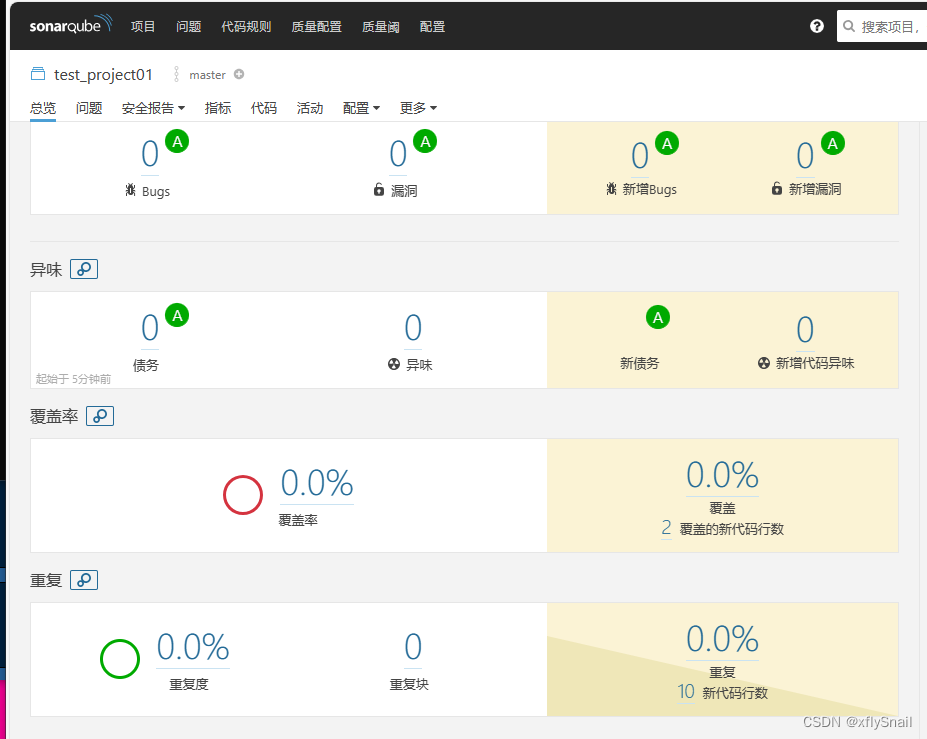Open 配置 in top navigation bar

click(x=432, y=27)
